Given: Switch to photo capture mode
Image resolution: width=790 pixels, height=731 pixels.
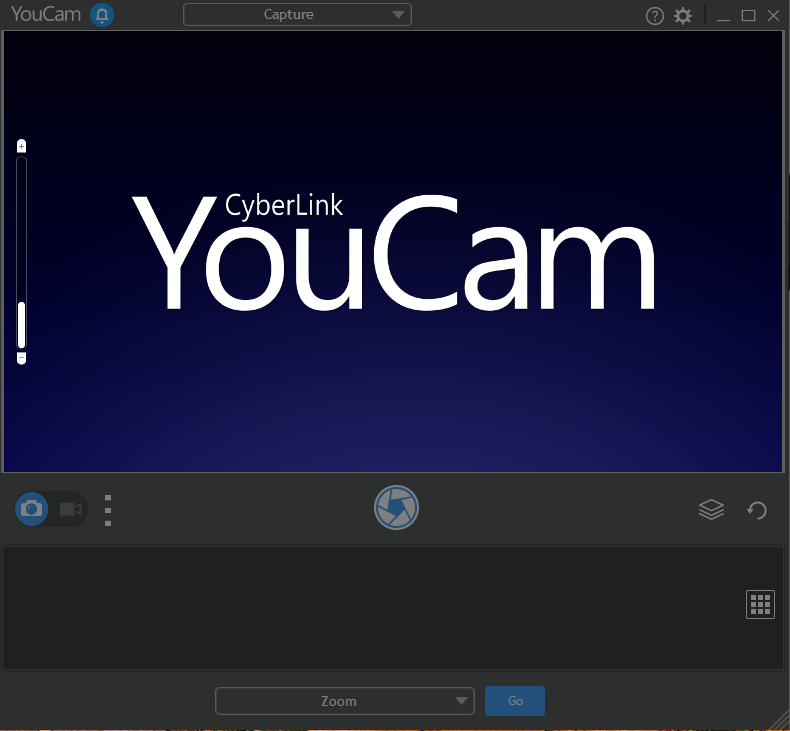Looking at the screenshot, I should [32, 509].
